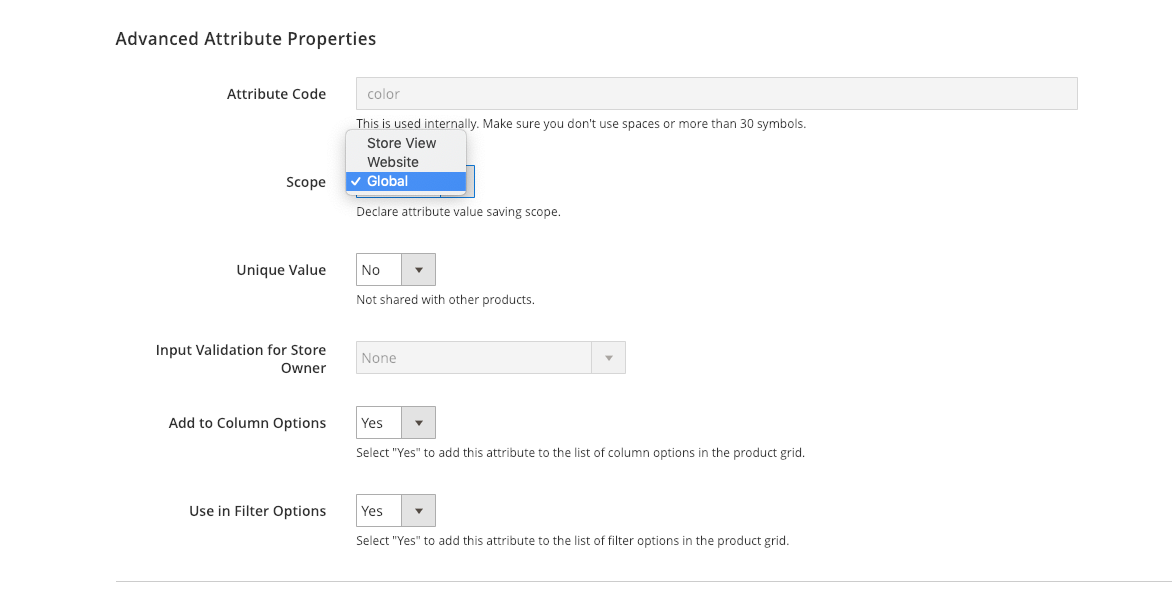Open the Add to Column Options selector
The image size is (1172, 591).
[x=378, y=422]
